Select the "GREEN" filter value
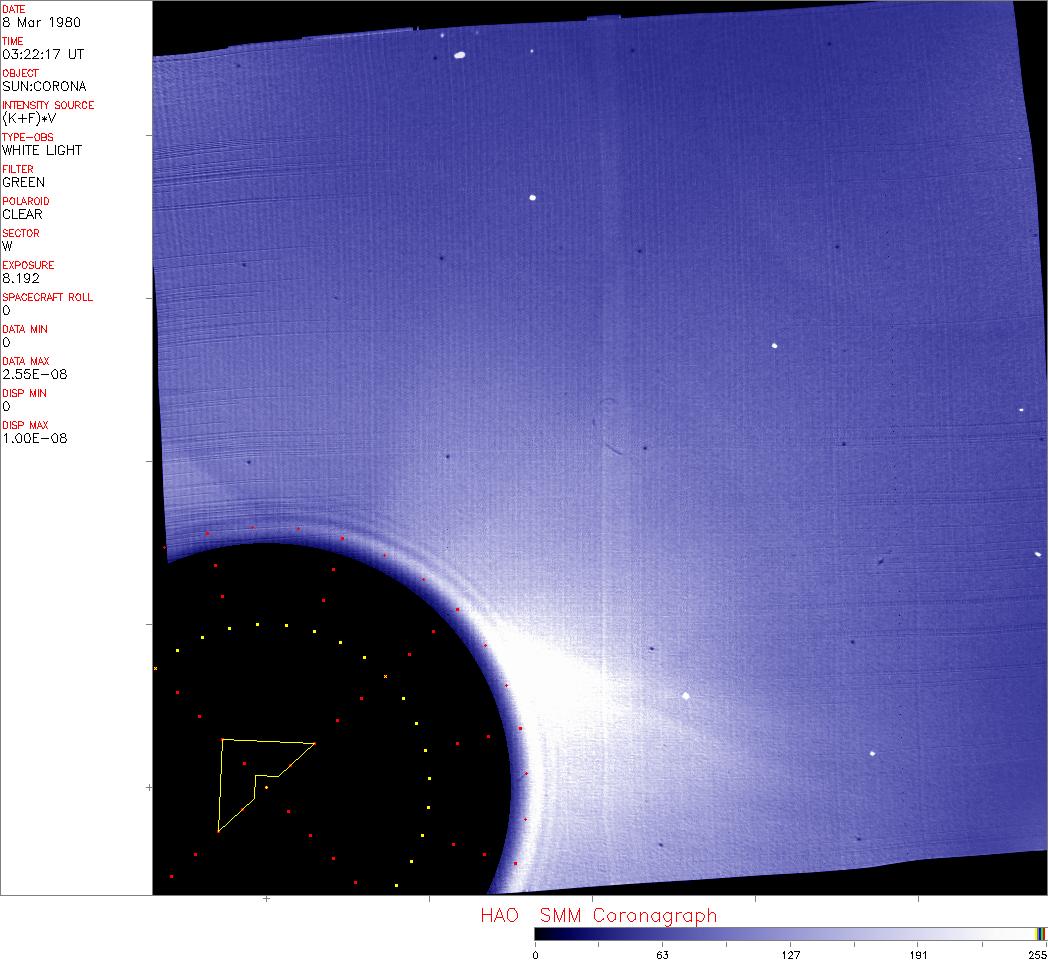Screen dimensions: 1048x960 pos(23,182)
